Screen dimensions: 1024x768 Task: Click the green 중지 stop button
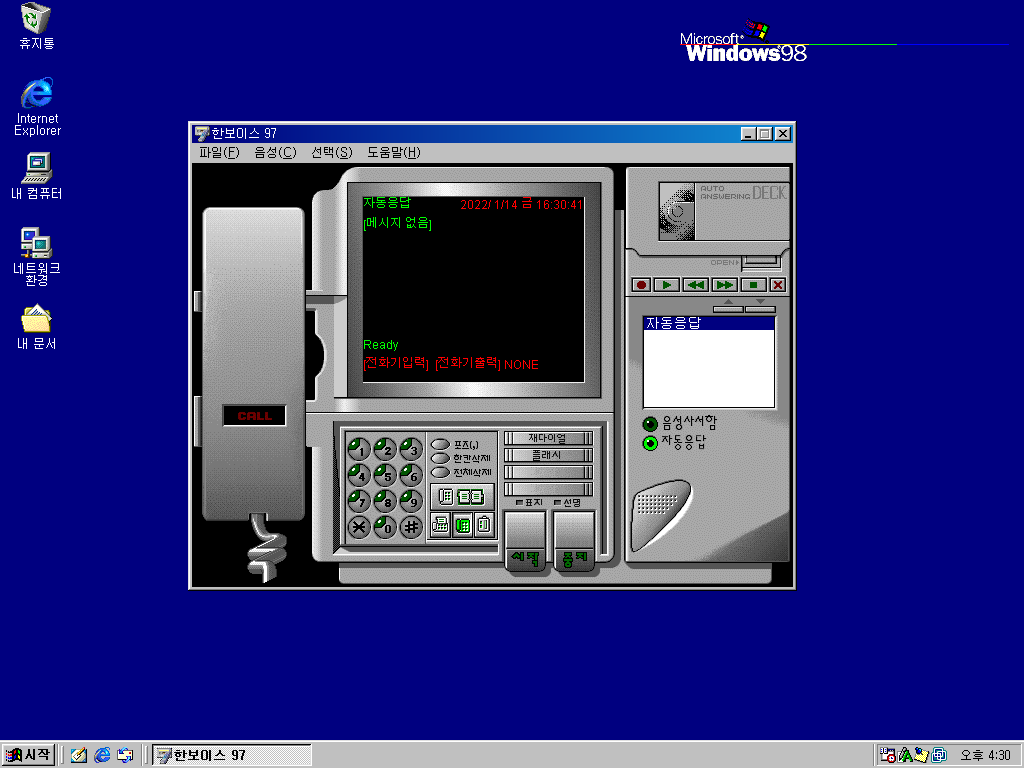574,542
